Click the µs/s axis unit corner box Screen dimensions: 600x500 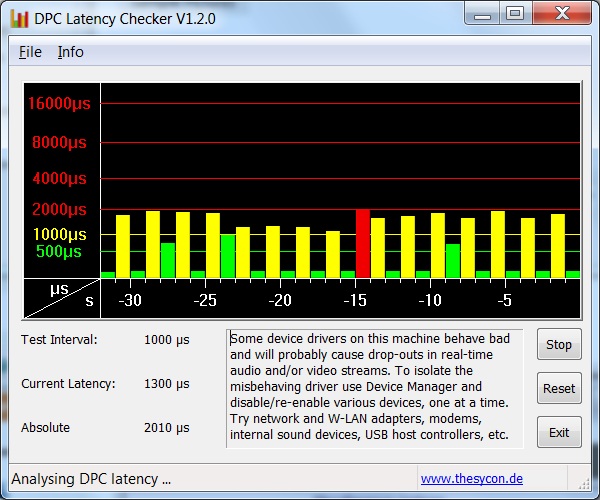coord(62,298)
